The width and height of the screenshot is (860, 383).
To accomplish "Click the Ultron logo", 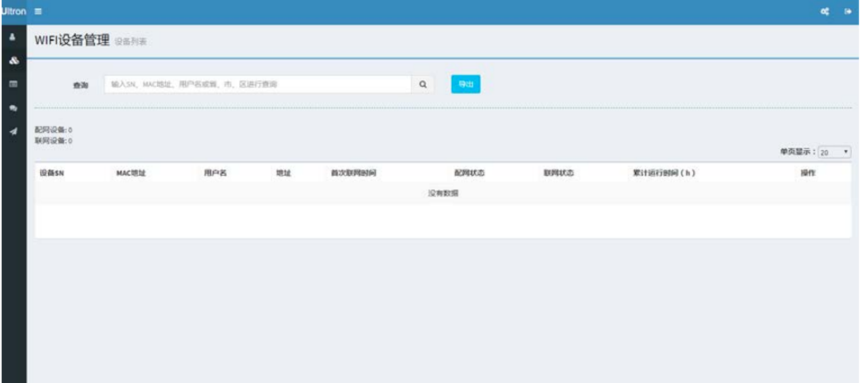I will coord(13,12).
